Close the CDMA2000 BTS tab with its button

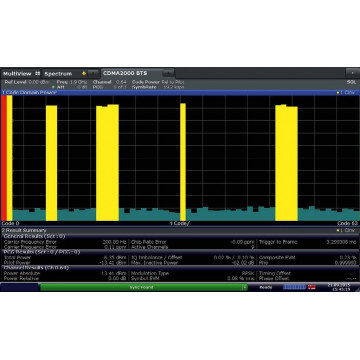(168, 73)
